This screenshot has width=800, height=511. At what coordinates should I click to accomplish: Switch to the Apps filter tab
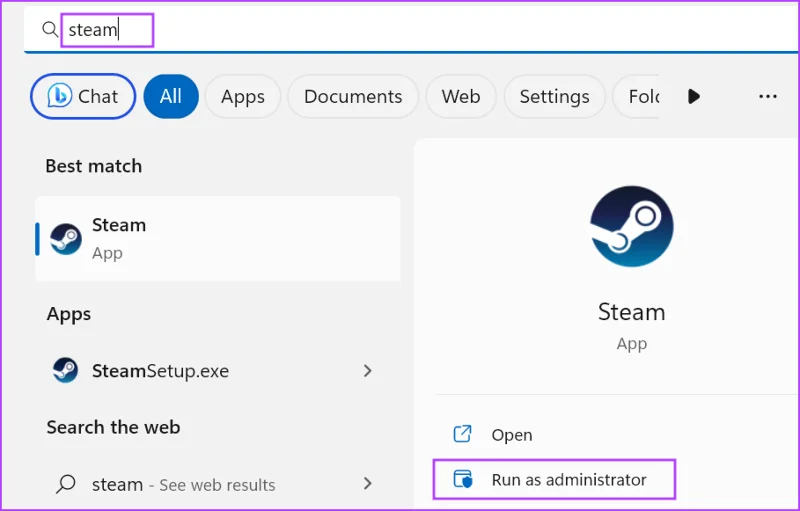click(x=243, y=96)
